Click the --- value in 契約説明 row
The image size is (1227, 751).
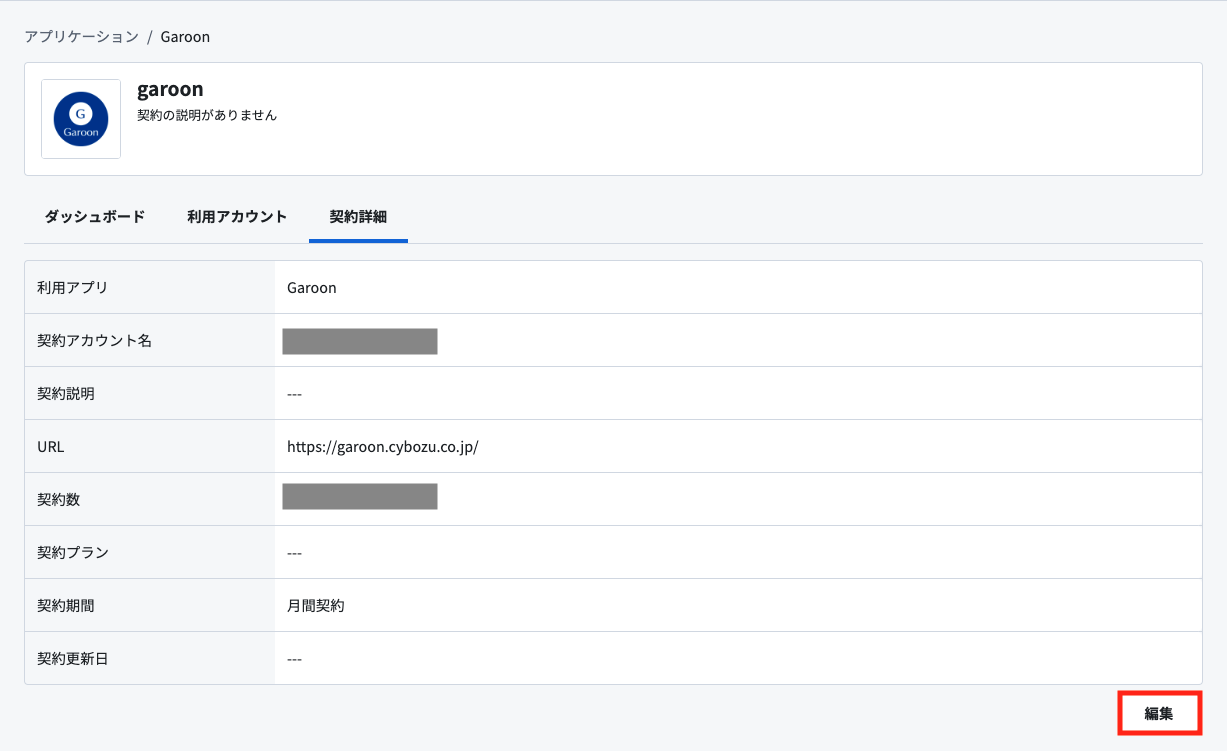[x=294, y=394]
